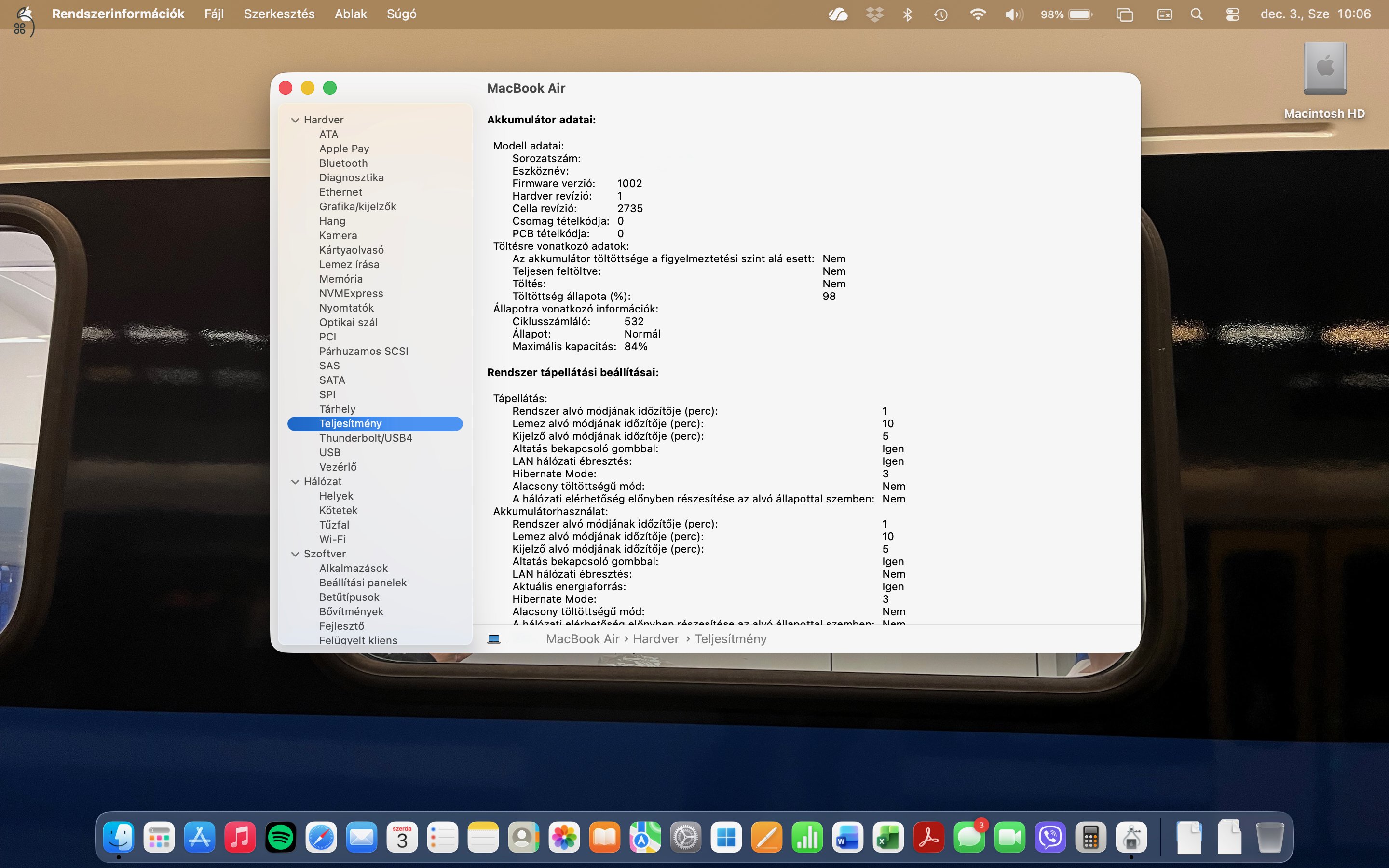1389x868 pixels.
Task: Click the Time Machine menu bar icon
Action: click(x=940, y=14)
